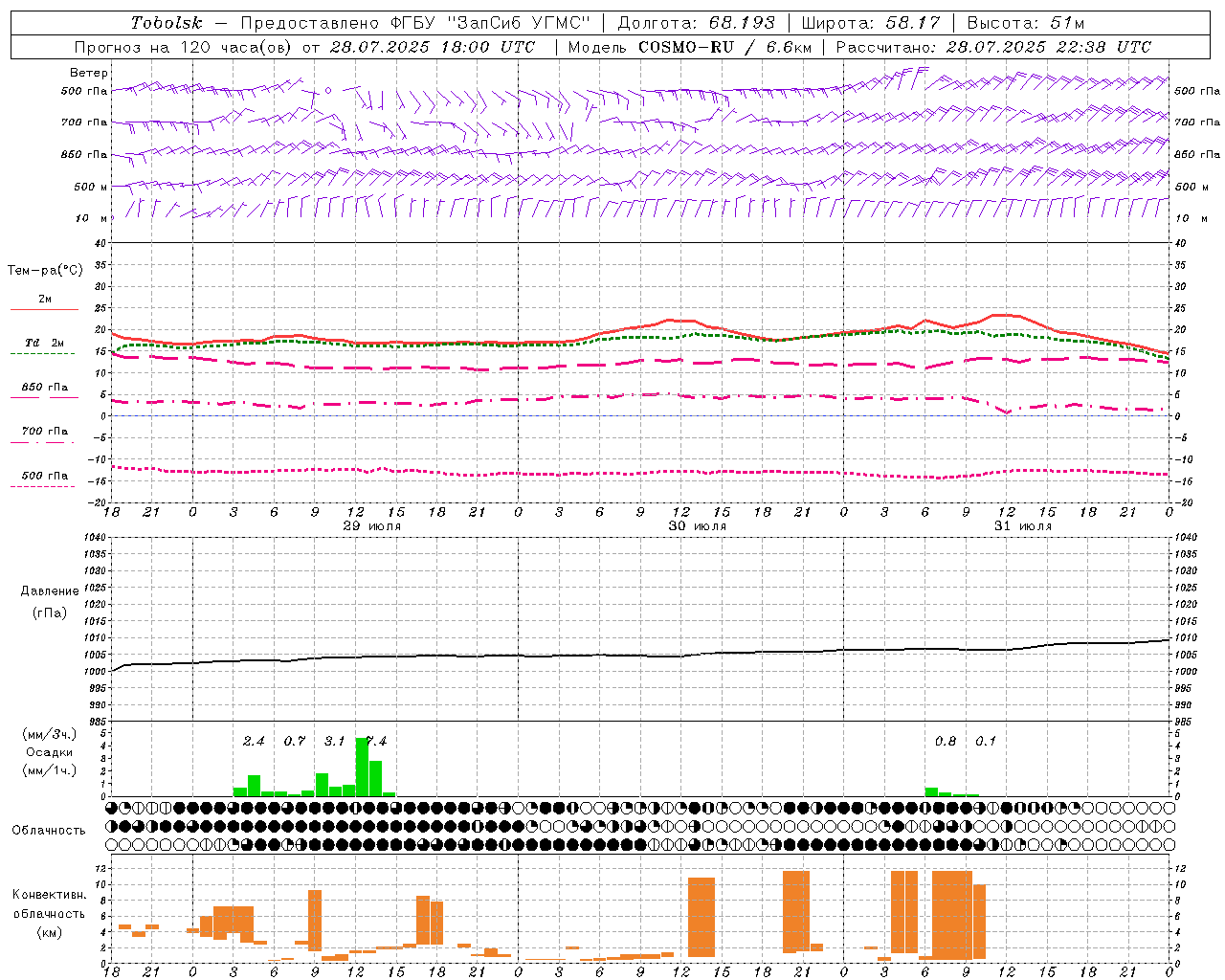
Task: Click the "Давление" pressure panel label
Action: pyautogui.click(x=50, y=591)
